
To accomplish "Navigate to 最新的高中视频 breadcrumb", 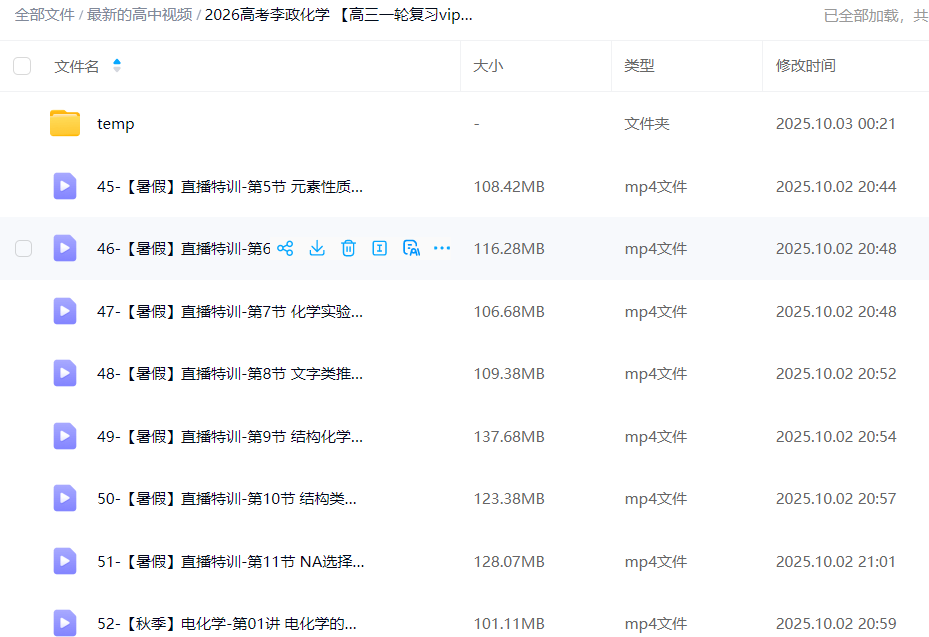I will click(x=140, y=15).
